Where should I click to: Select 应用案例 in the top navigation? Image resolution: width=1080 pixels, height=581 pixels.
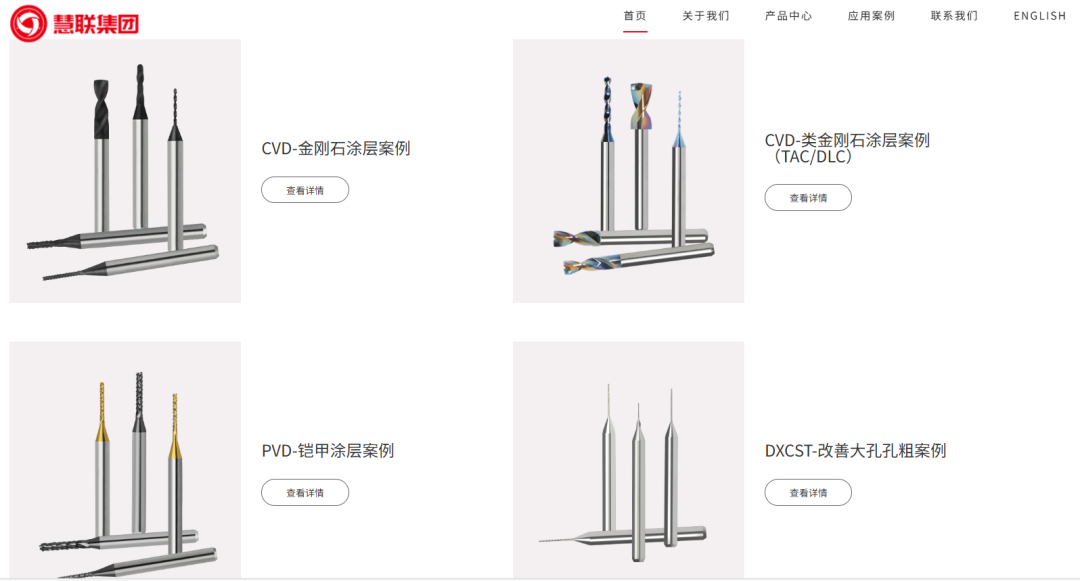click(871, 16)
